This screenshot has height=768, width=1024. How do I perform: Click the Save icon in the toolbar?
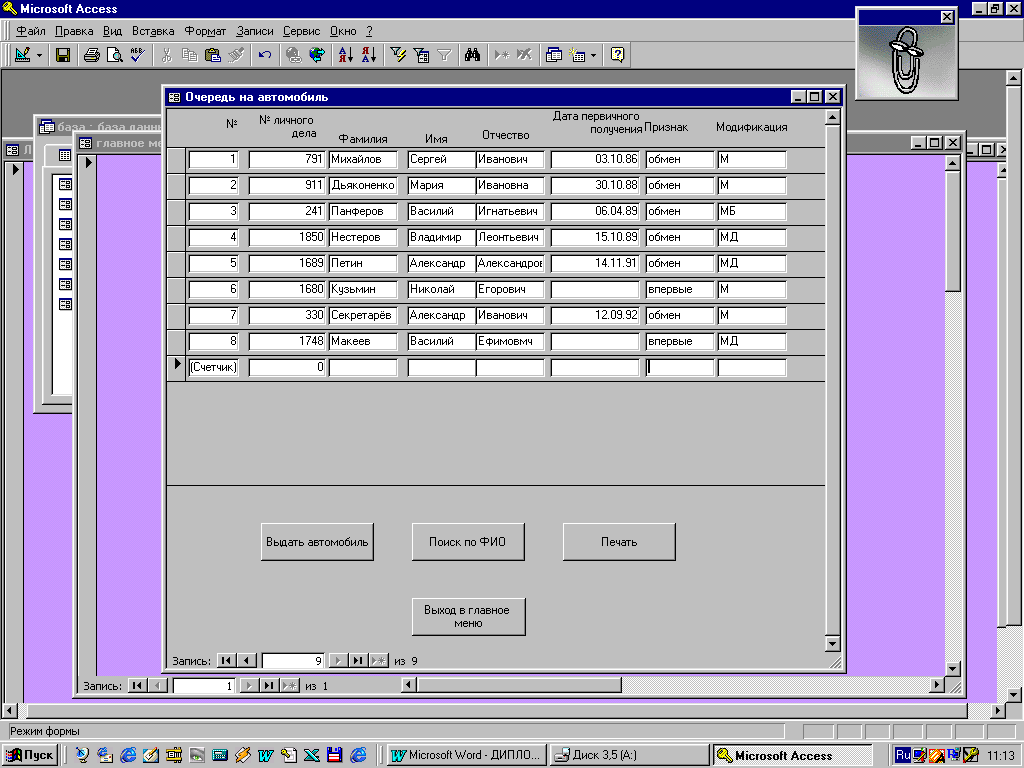pyautogui.click(x=62, y=56)
